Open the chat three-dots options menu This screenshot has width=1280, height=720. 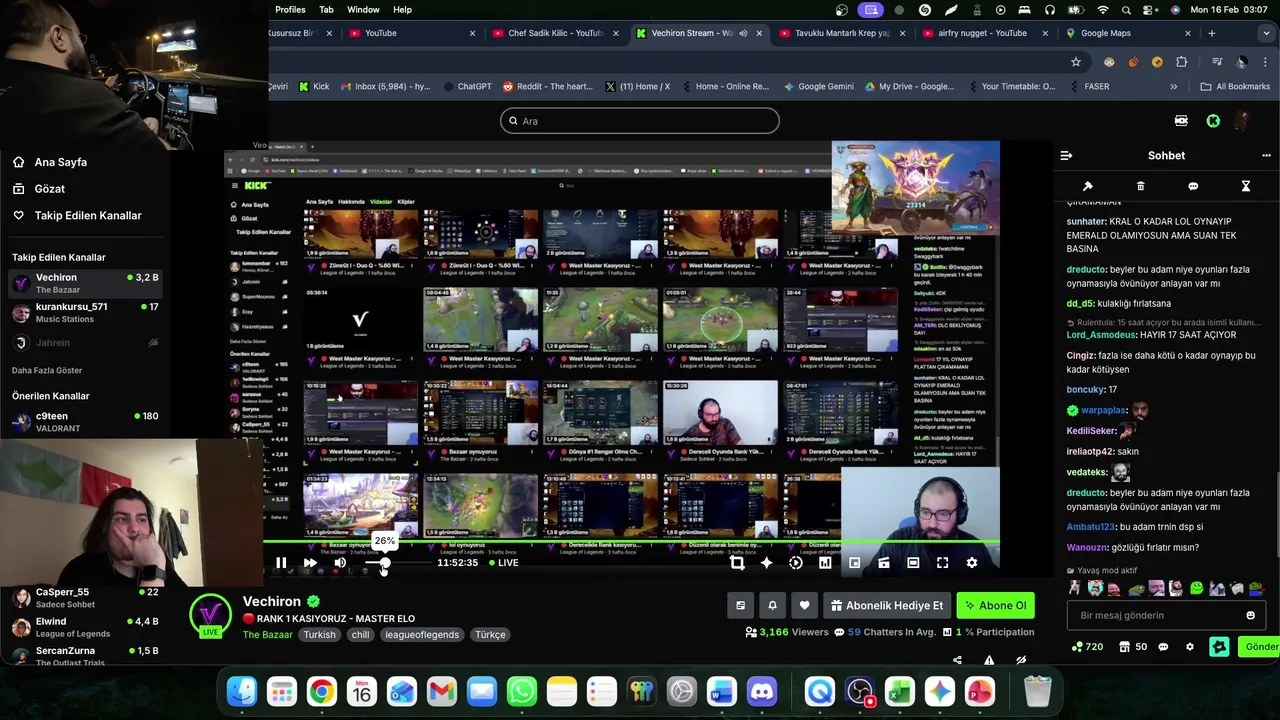1266,155
